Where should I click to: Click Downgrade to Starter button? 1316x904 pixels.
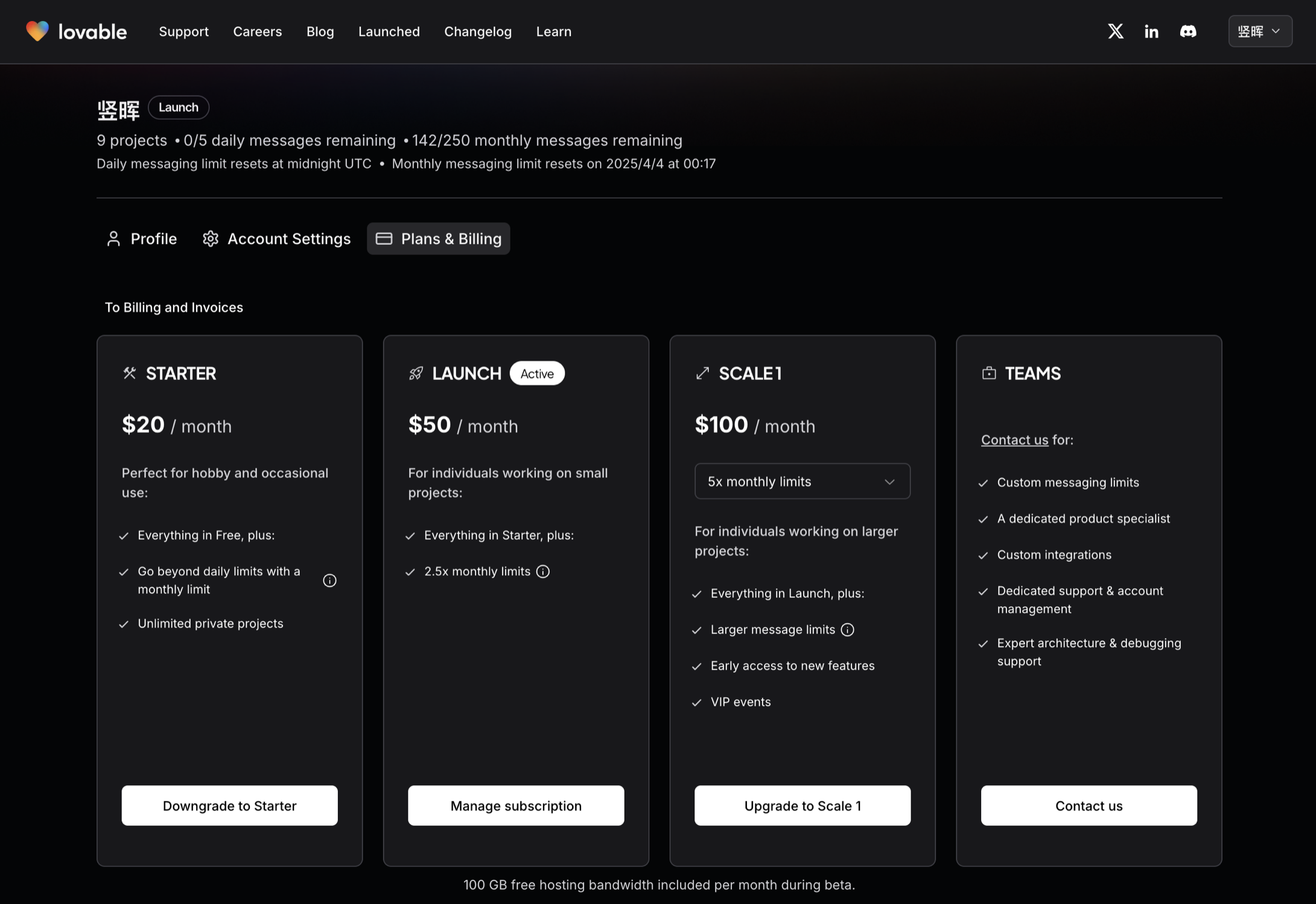229,806
